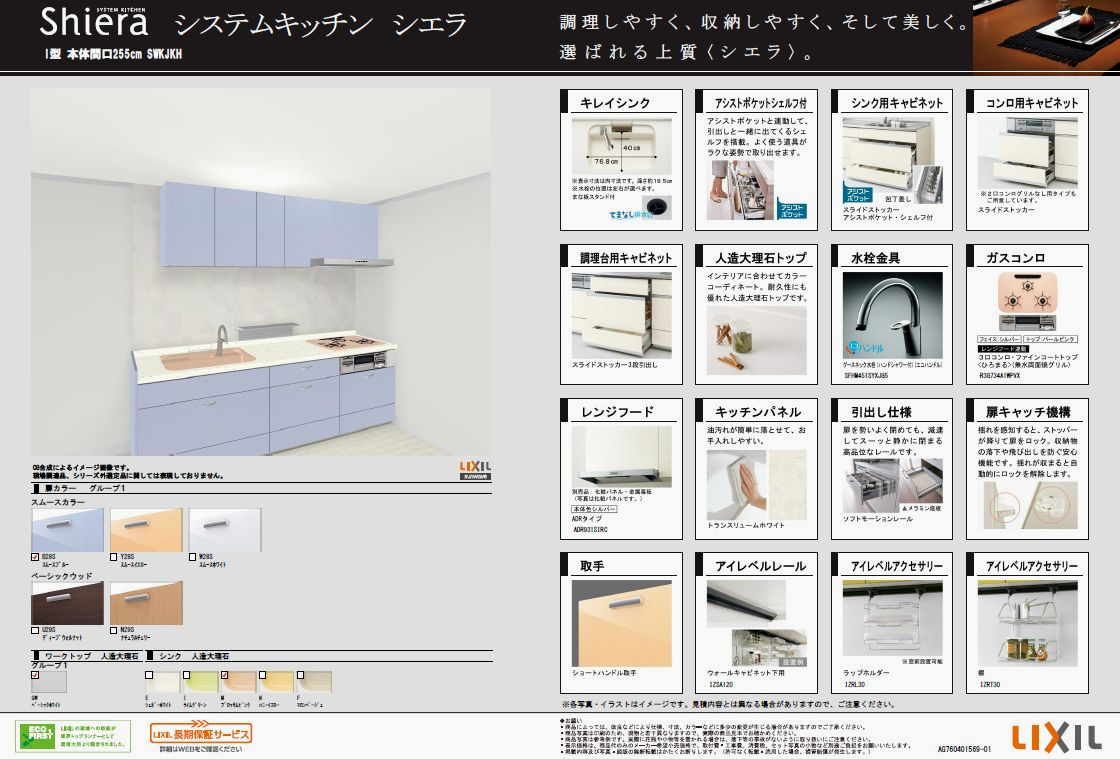Click the トランスリュームホワイト caption
This screenshot has height=759, width=1120.
click(746, 526)
